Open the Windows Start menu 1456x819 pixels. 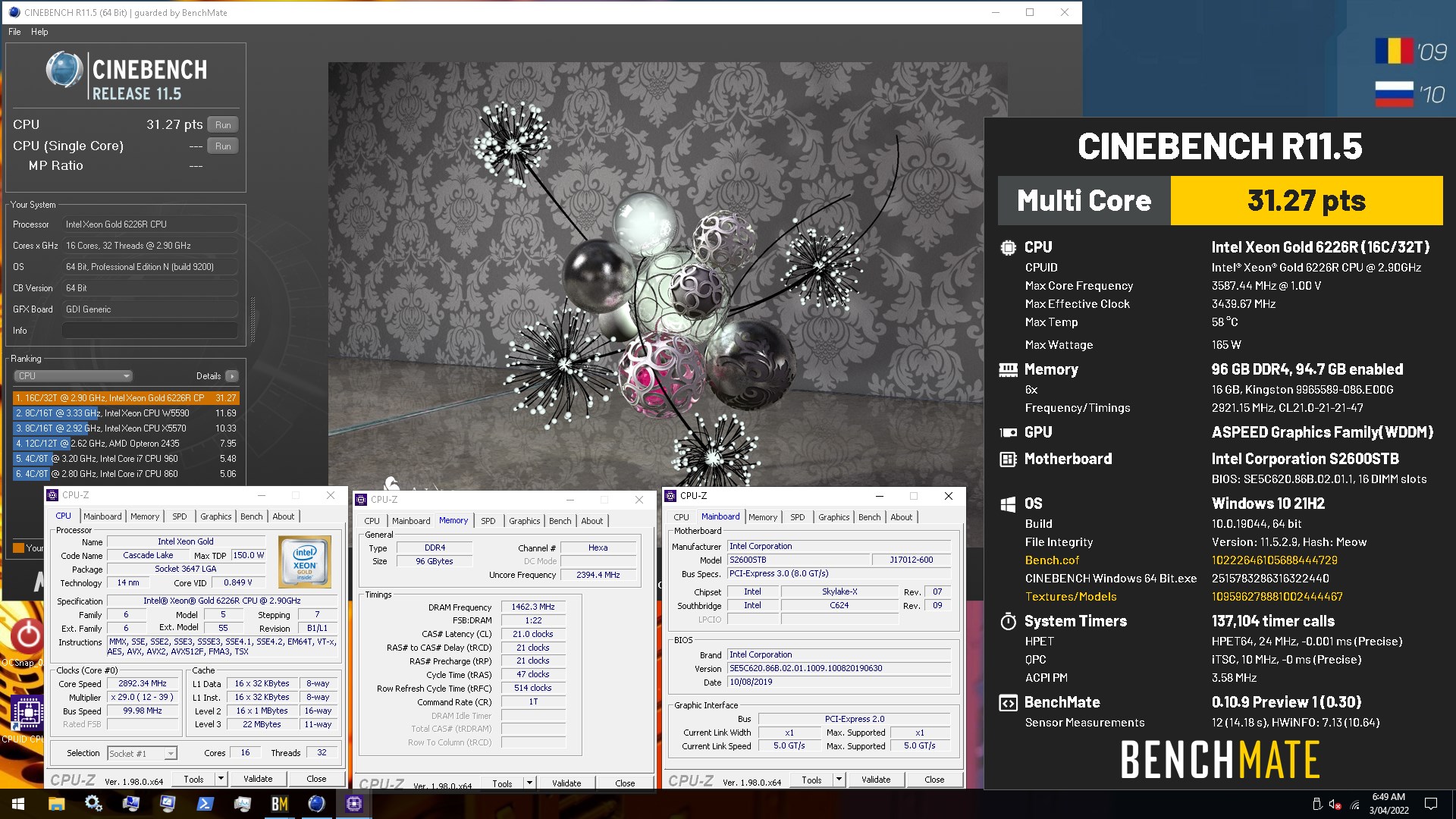pyautogui.click(x=18, y=804)
